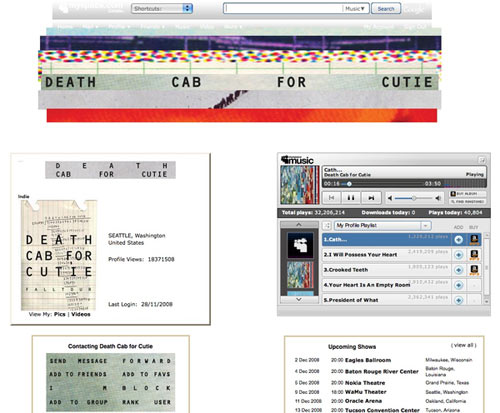The width and height of the screenshot is (500, 413).
Task: Open the Videos link under profile picture
Action: click(x=81, y=314)
